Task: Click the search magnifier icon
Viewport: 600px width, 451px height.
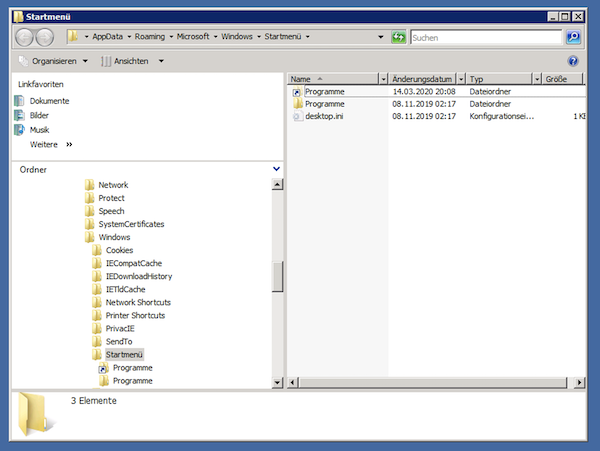Action: click(x=573, y=37)
